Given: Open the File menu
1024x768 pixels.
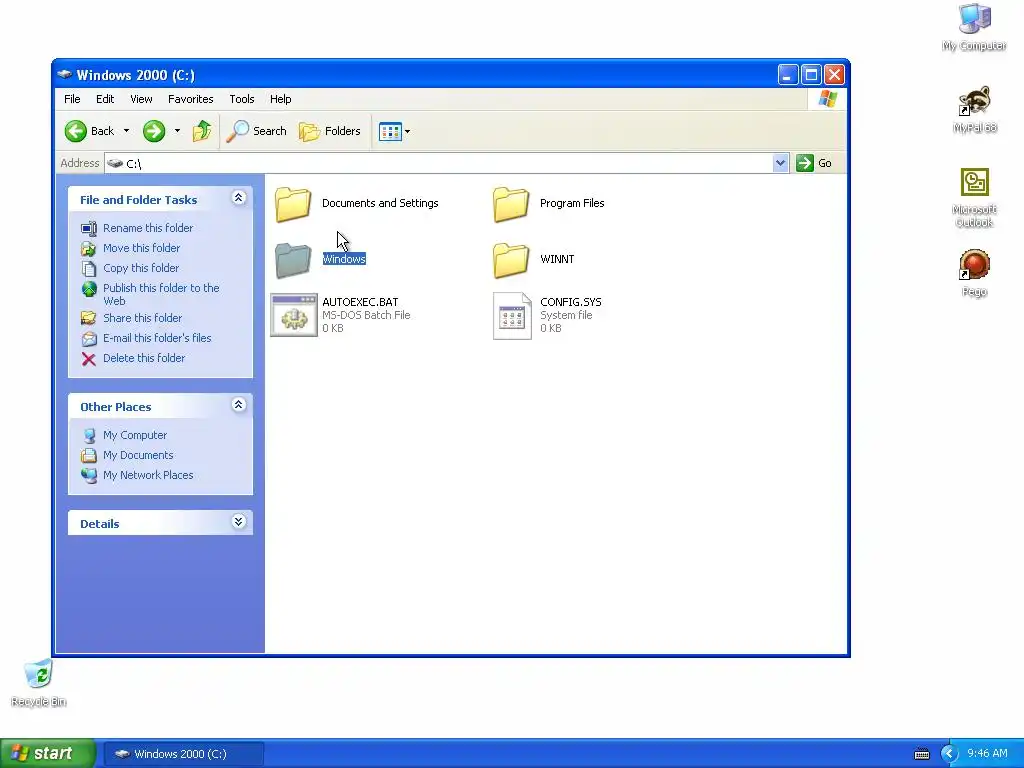Looking at the screenshot, I should pyautogui.click(x=72, y=99).
